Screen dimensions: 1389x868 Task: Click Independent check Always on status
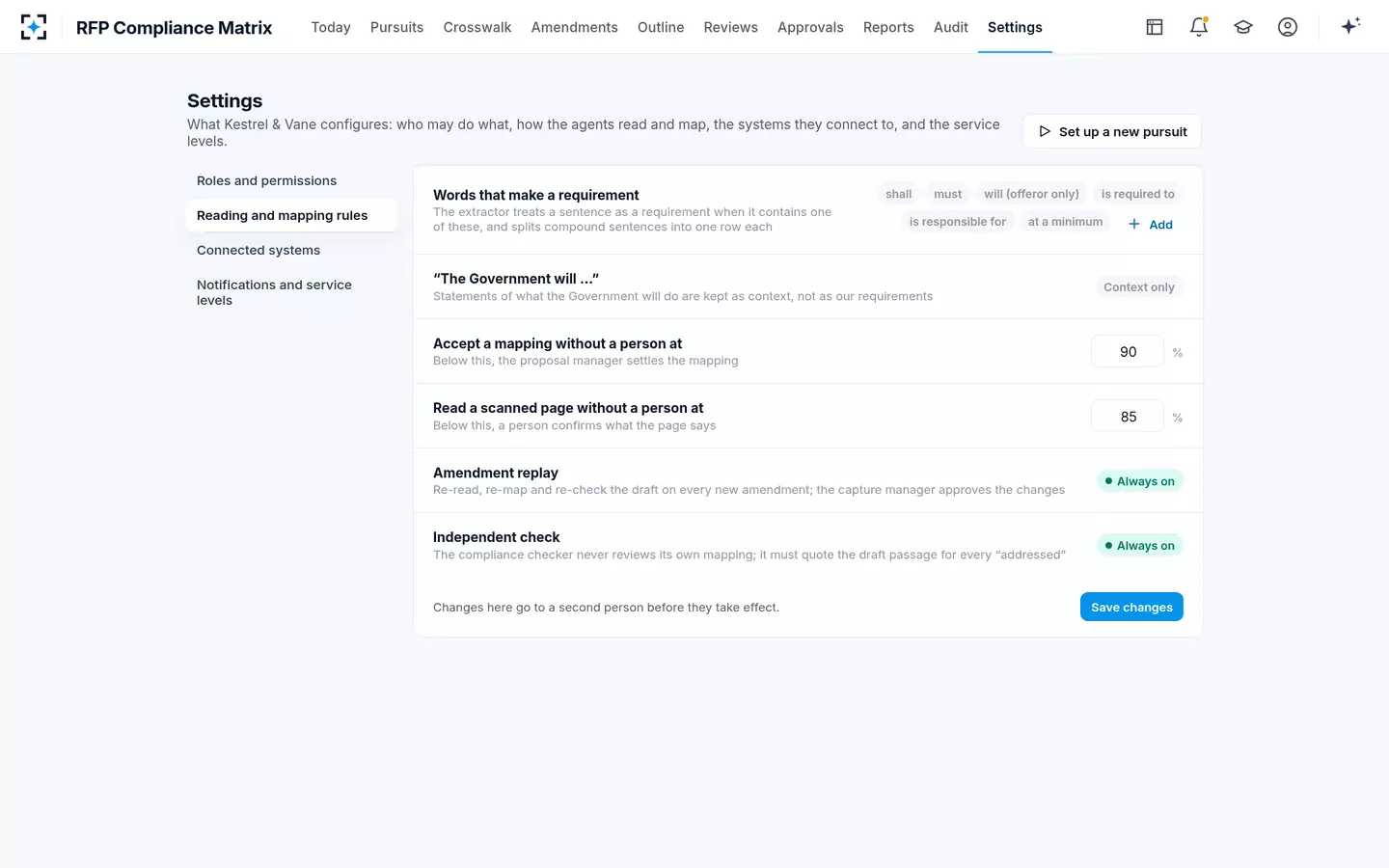[x=1140, y=546]
